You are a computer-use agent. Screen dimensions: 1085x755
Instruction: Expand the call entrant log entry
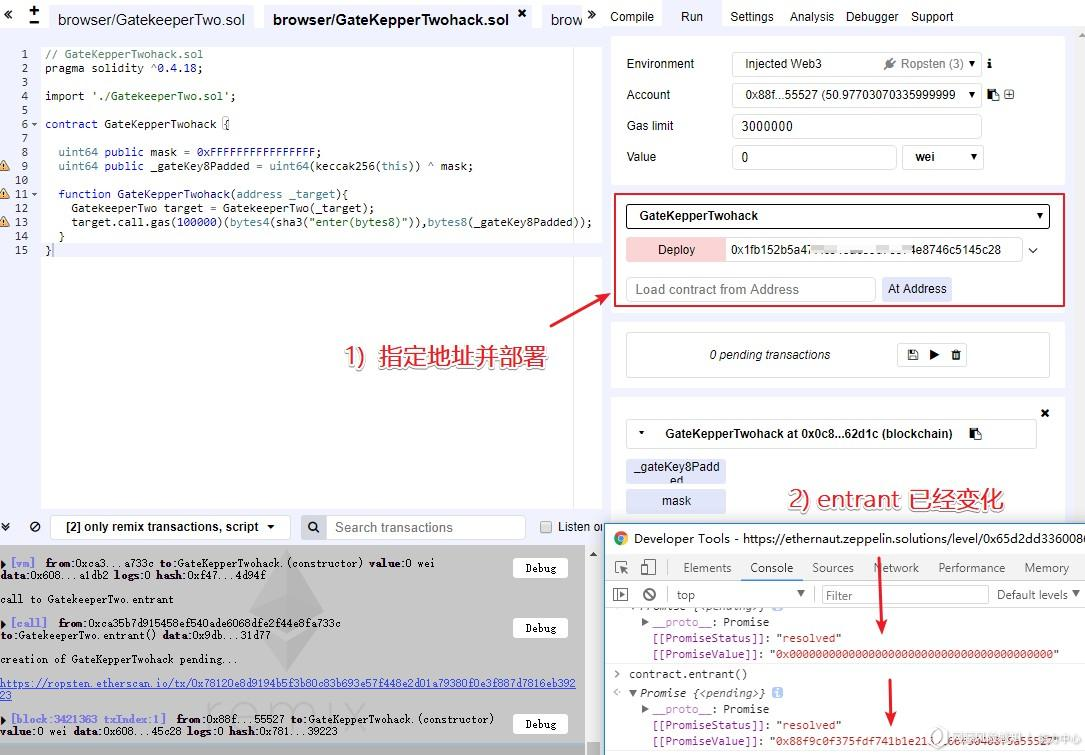3,624
